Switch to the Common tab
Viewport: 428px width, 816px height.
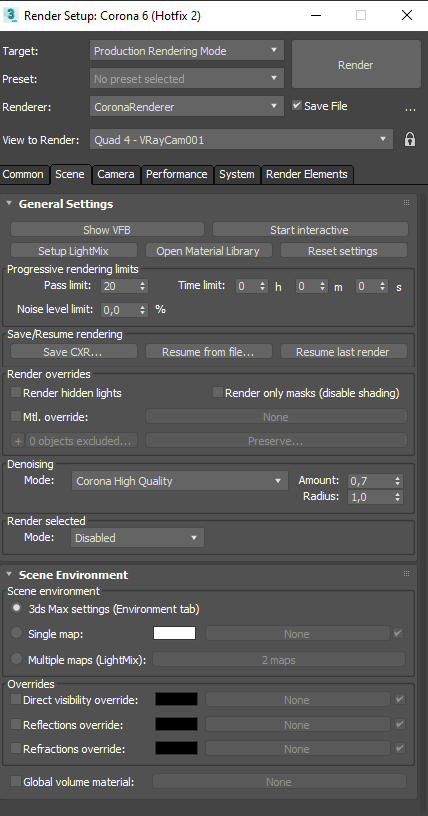point(23,174)
